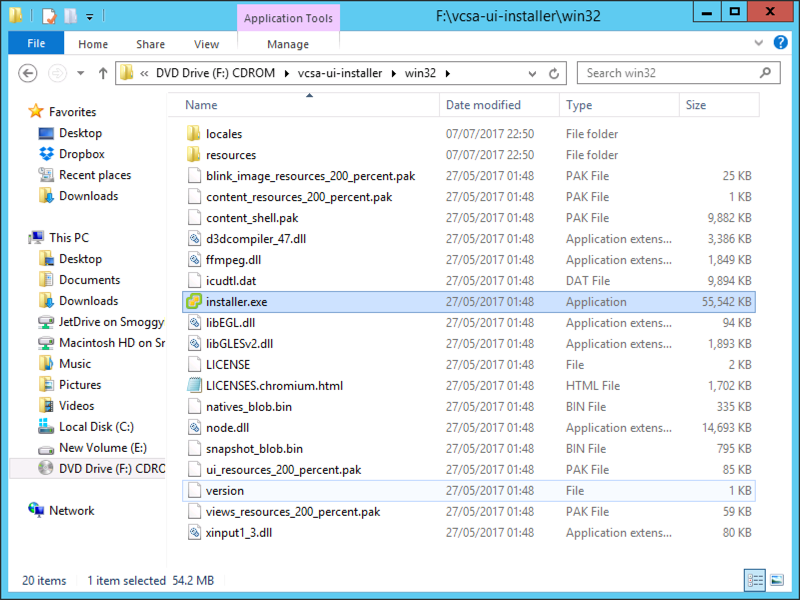Image resolution: width=800 pixels, height=600 pixels.
Task: Open Documents under This PC
Action: [89, 280]
